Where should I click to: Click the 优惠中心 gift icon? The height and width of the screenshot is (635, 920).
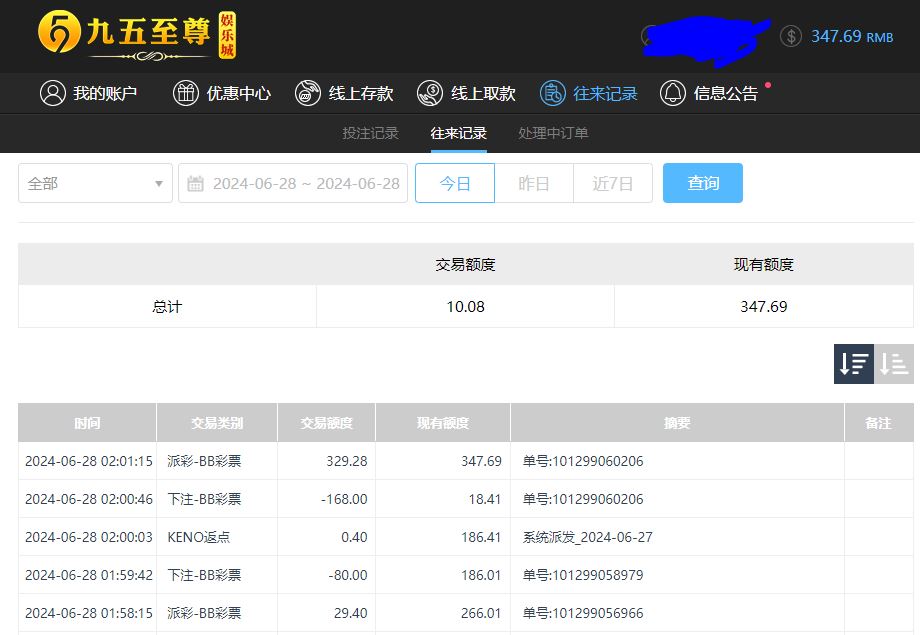coord(186,93)
